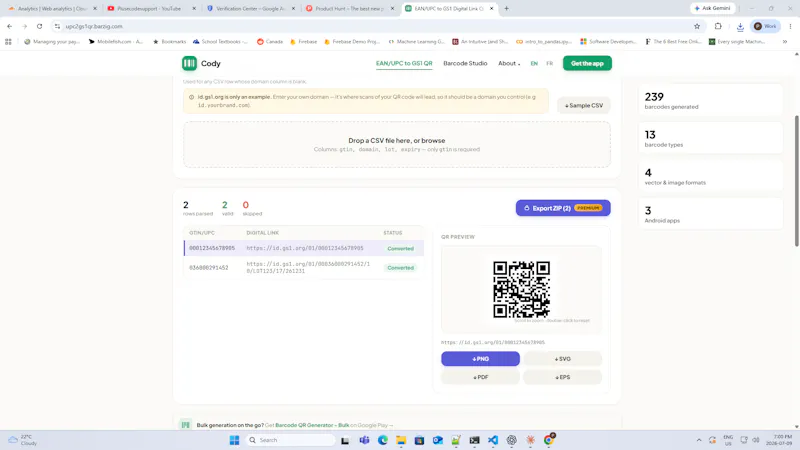The image size is (800, 450).
Task: Click the digital link for 00036000291452
Action: [x=308, y=267]
